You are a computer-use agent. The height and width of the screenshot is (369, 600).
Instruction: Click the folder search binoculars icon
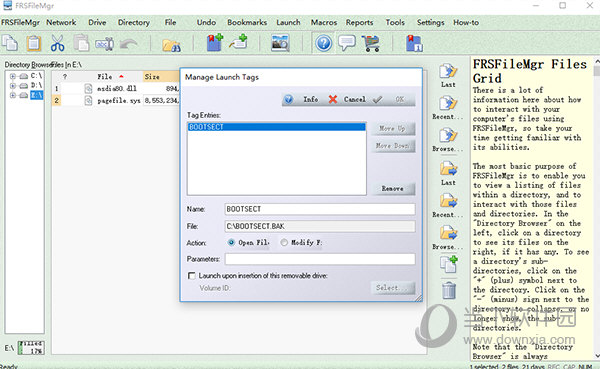pyautogui.click(x=171, y=45)
